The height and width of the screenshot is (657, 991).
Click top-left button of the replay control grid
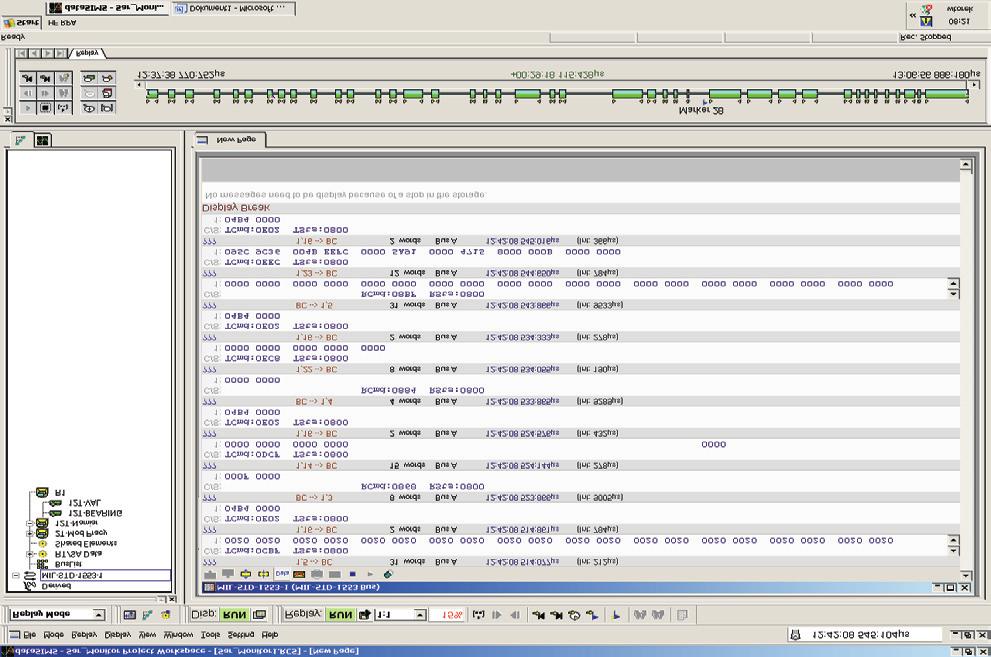(x=27, y=78)
